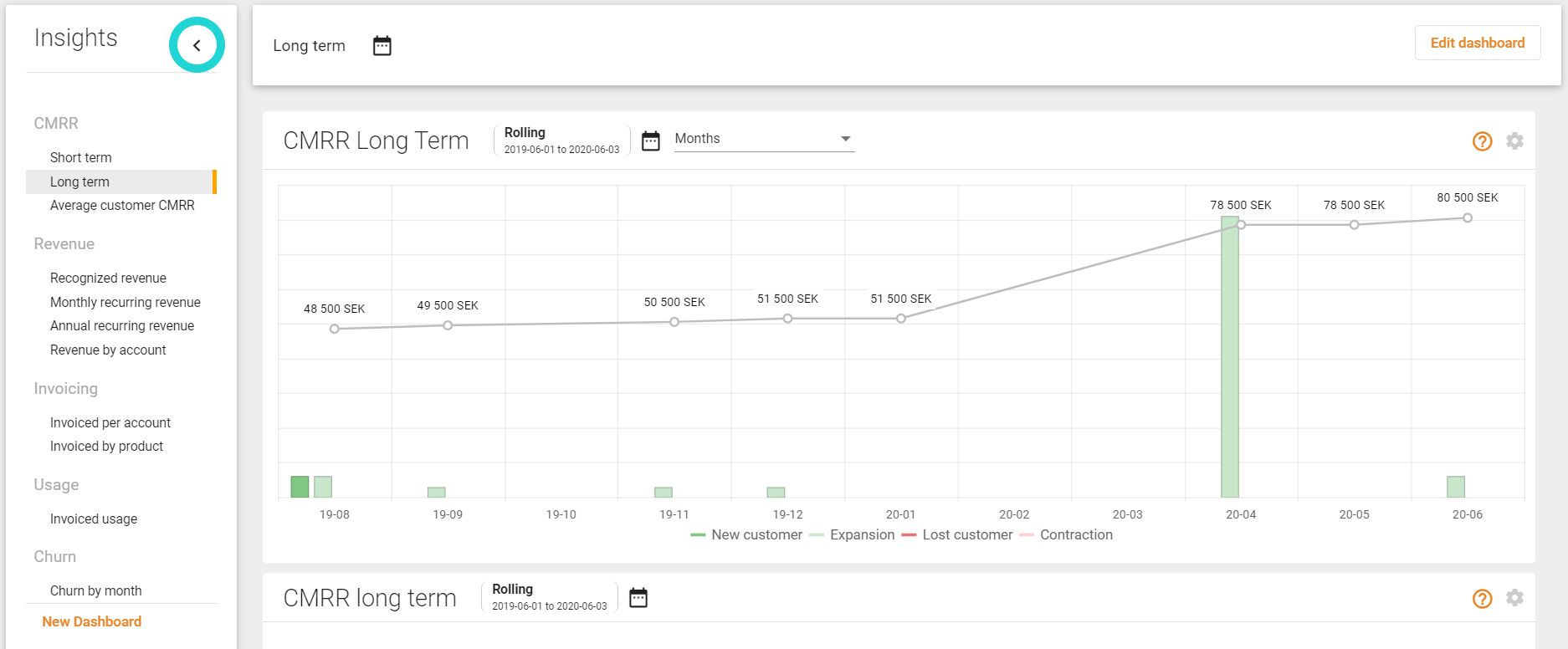Click the 20-02 axis label

(x=1014, y=514)
